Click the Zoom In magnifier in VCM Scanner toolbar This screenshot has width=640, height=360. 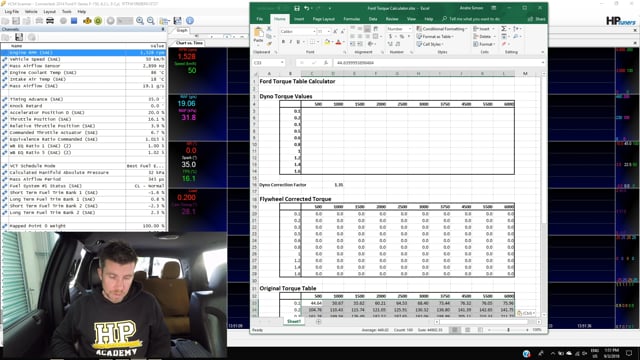point(140,20)
